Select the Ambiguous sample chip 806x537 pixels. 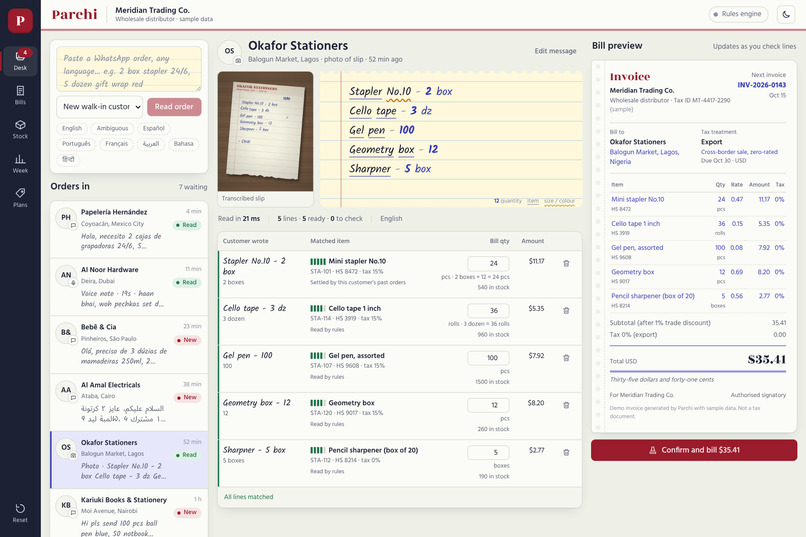(x=113, y=128)
